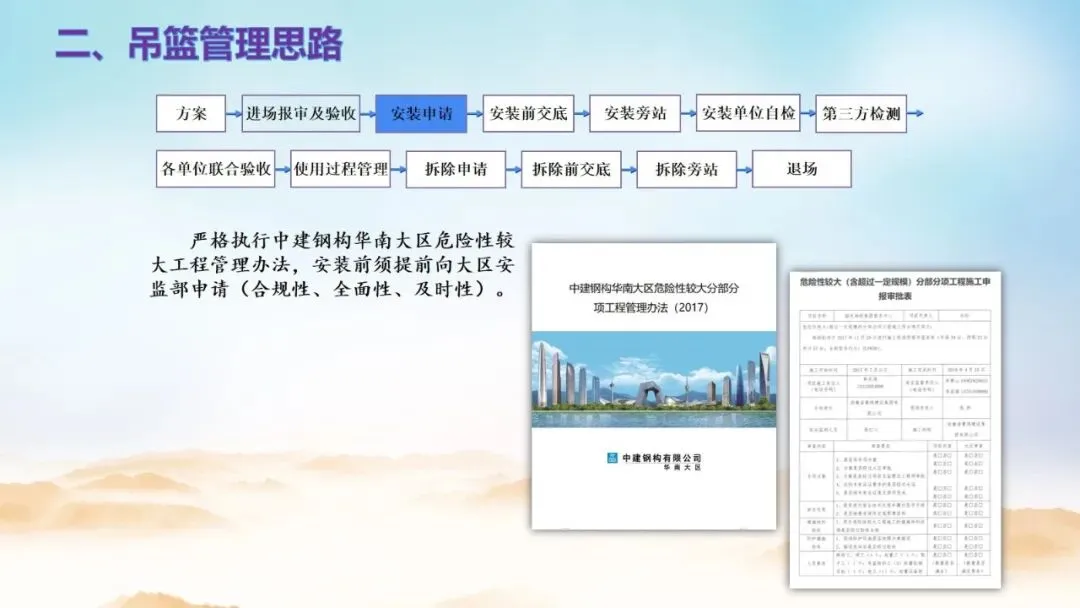Screen dimensions: 1080x608
Task: Select the 进场报审及验收 step box
Action: (301, 114)
